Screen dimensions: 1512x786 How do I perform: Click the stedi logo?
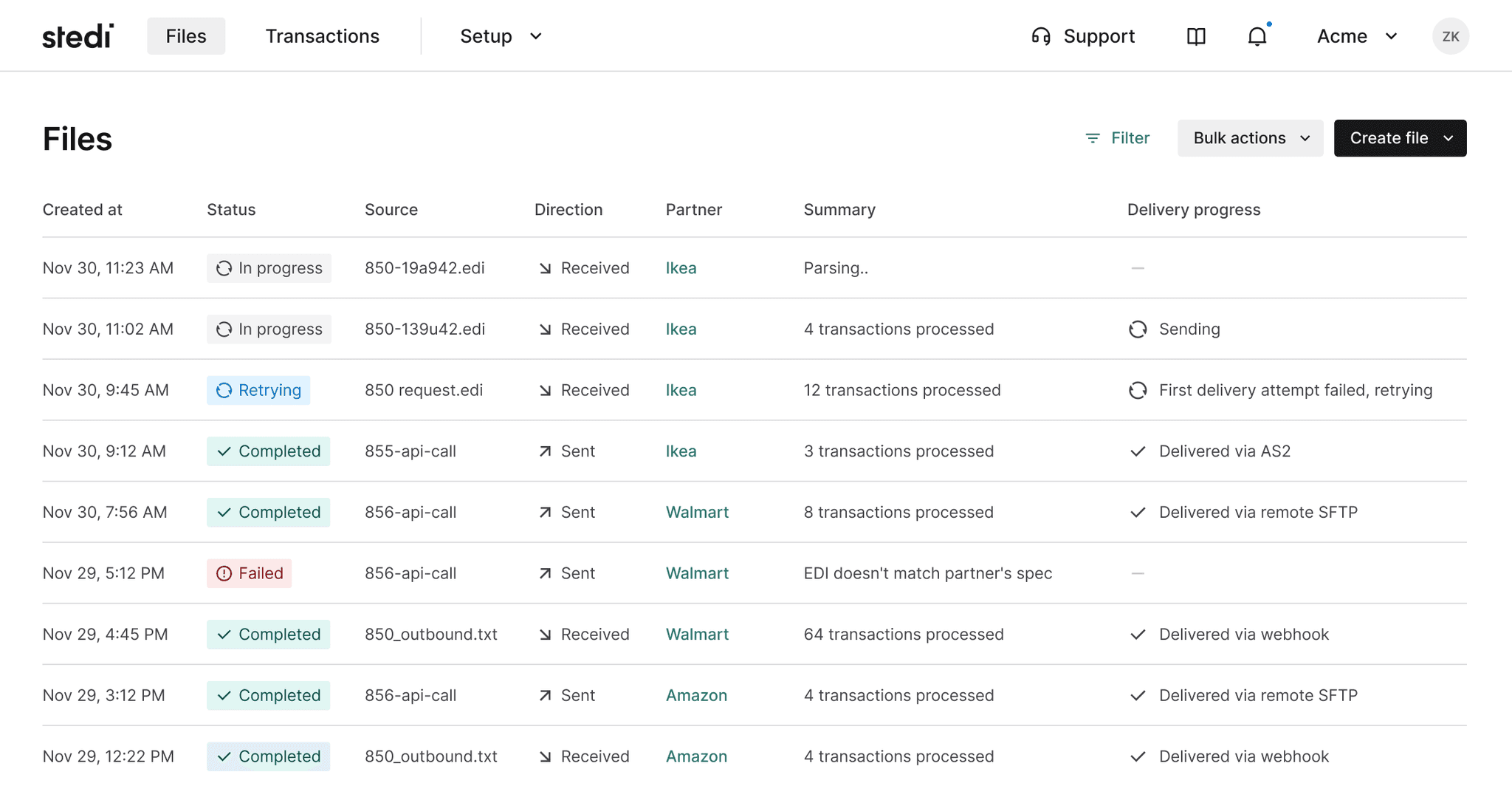pyautogui.click(x=77, y=35)
